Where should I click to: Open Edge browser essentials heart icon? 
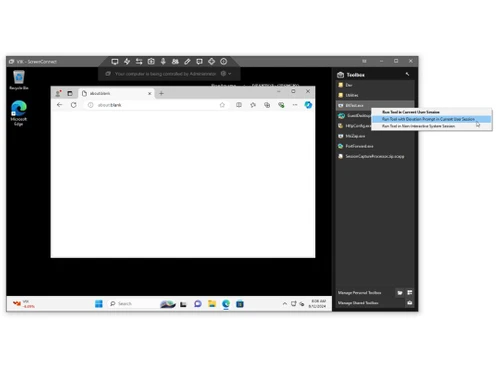[281, 105]
